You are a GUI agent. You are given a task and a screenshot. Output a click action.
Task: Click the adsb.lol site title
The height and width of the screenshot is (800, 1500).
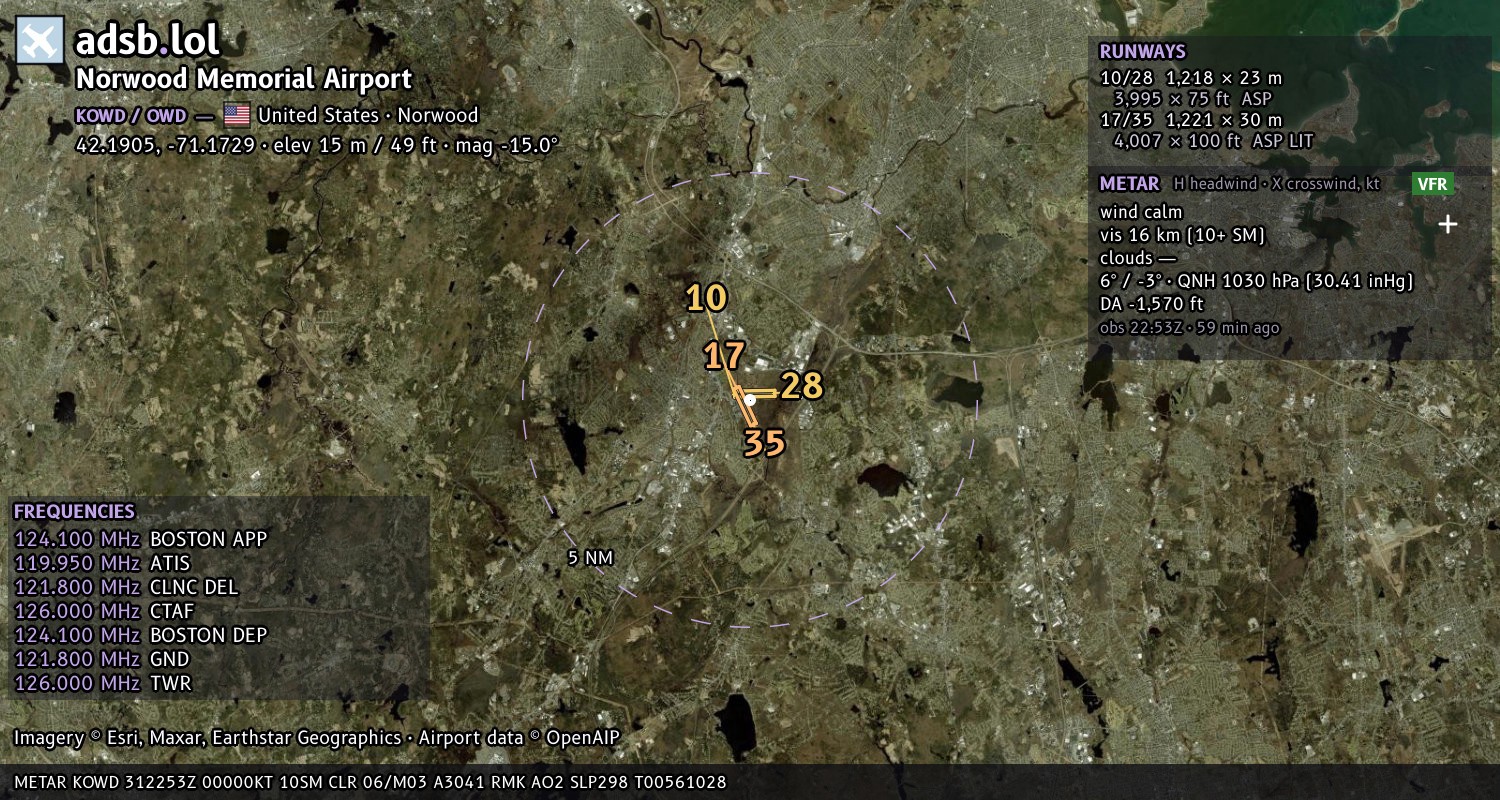pyautogui.click(x=147, y=40)
